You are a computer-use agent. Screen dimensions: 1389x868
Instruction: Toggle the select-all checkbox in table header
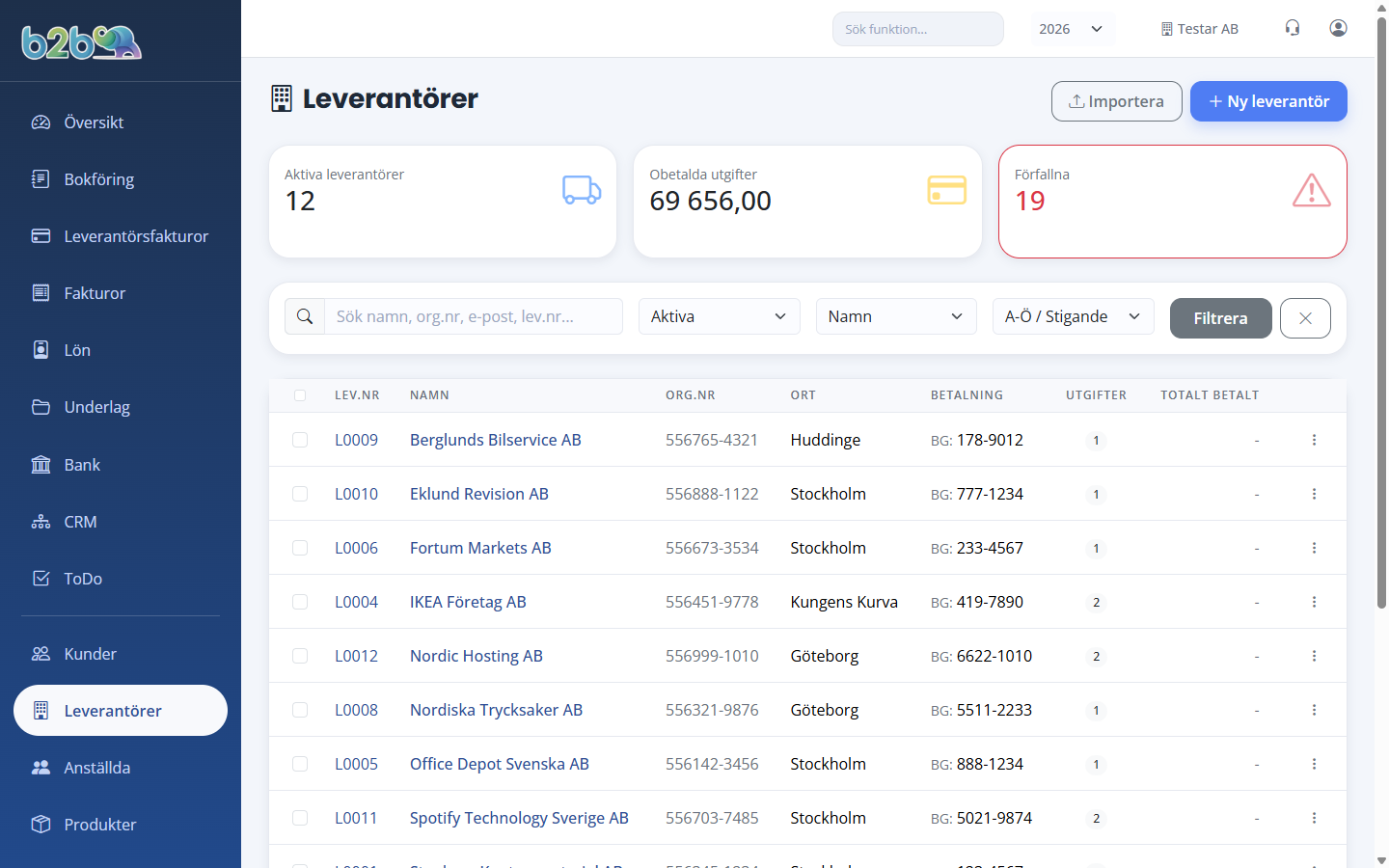300,395
